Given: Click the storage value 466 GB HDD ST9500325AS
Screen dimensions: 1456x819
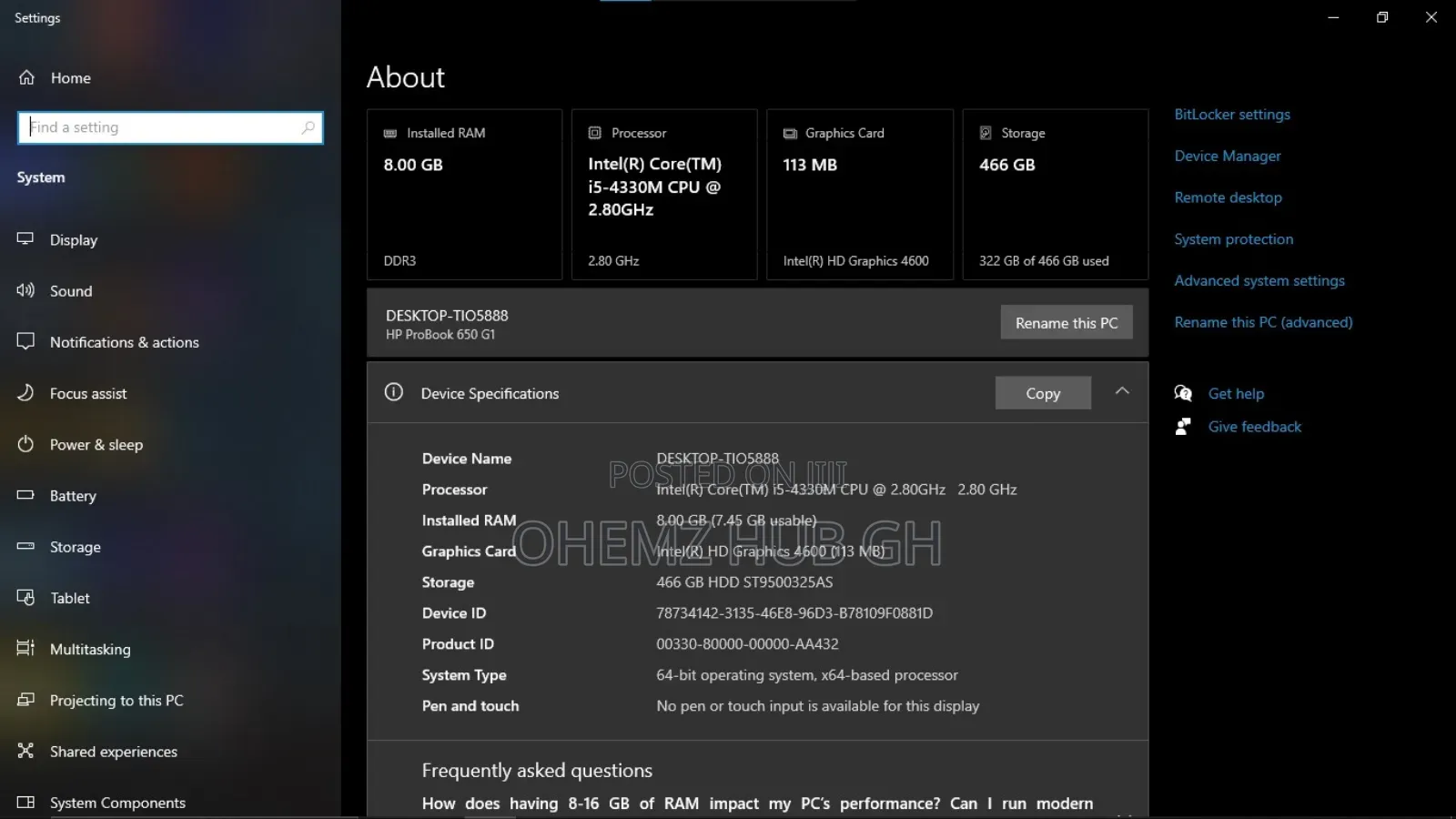Looking at the screenshot, I should (x=744, y=582).
